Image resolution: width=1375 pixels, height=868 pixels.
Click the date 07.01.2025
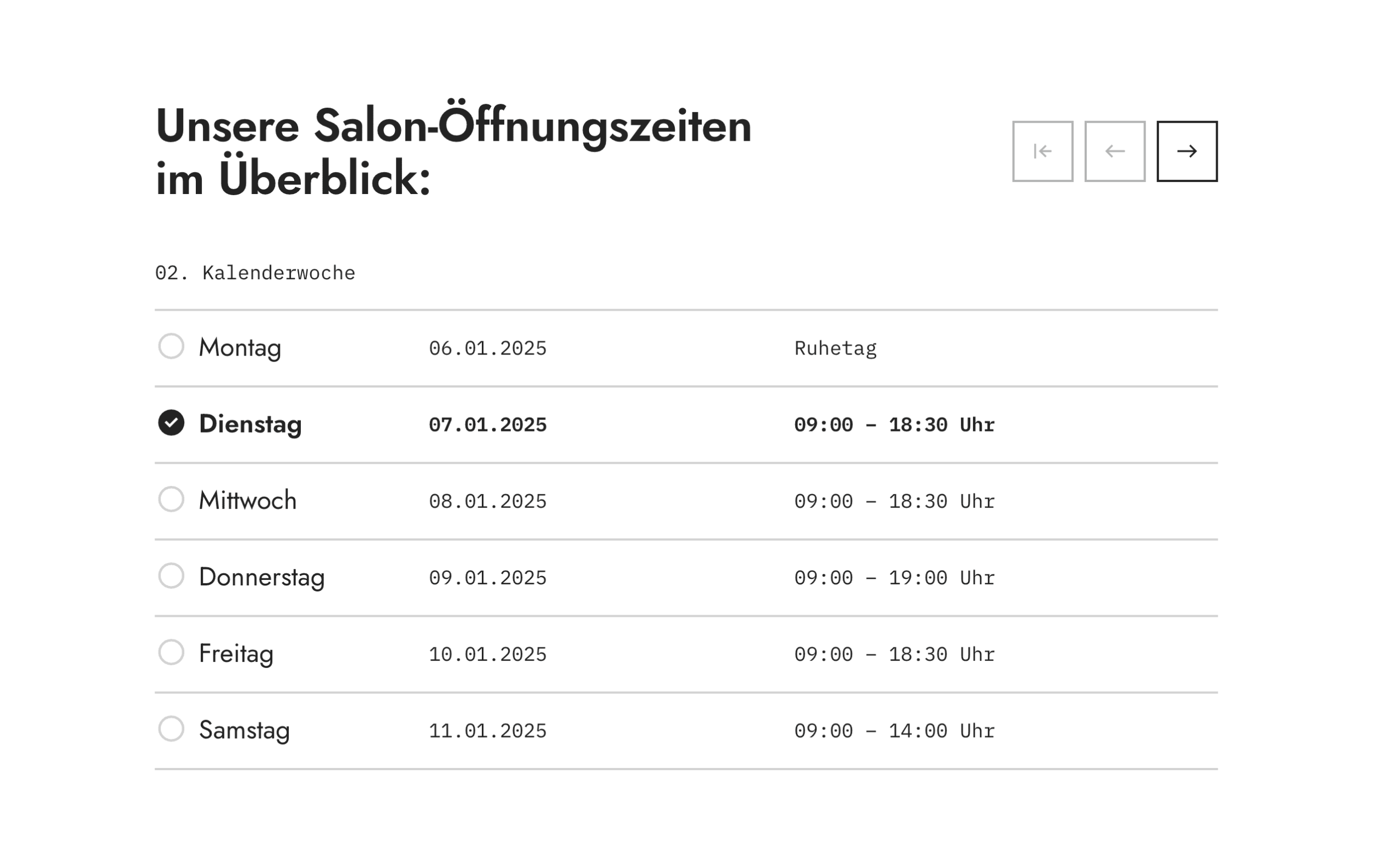pyautogui.click(x=488, y=424)
